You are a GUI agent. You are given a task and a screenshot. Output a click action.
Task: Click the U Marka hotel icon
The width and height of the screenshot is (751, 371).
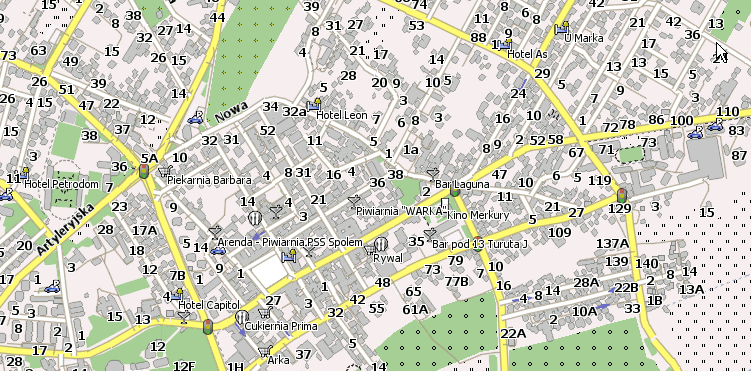pyautogui.click(x=561, y=28)
